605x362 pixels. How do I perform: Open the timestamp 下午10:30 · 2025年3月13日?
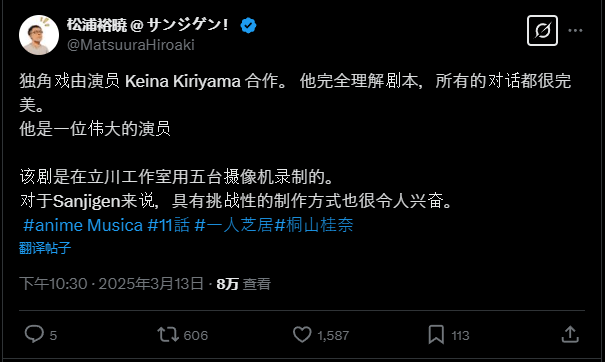point(112,284)
